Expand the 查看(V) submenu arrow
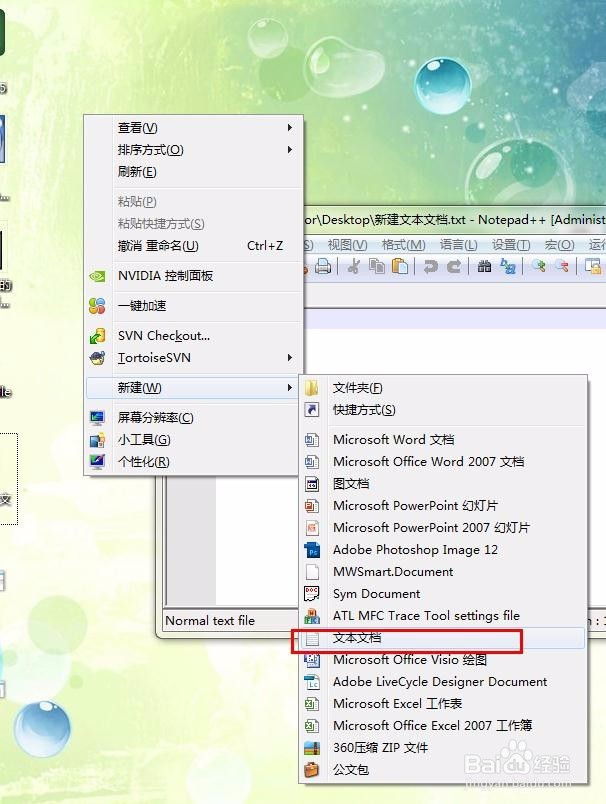606x804 pixels. (290, 128)
